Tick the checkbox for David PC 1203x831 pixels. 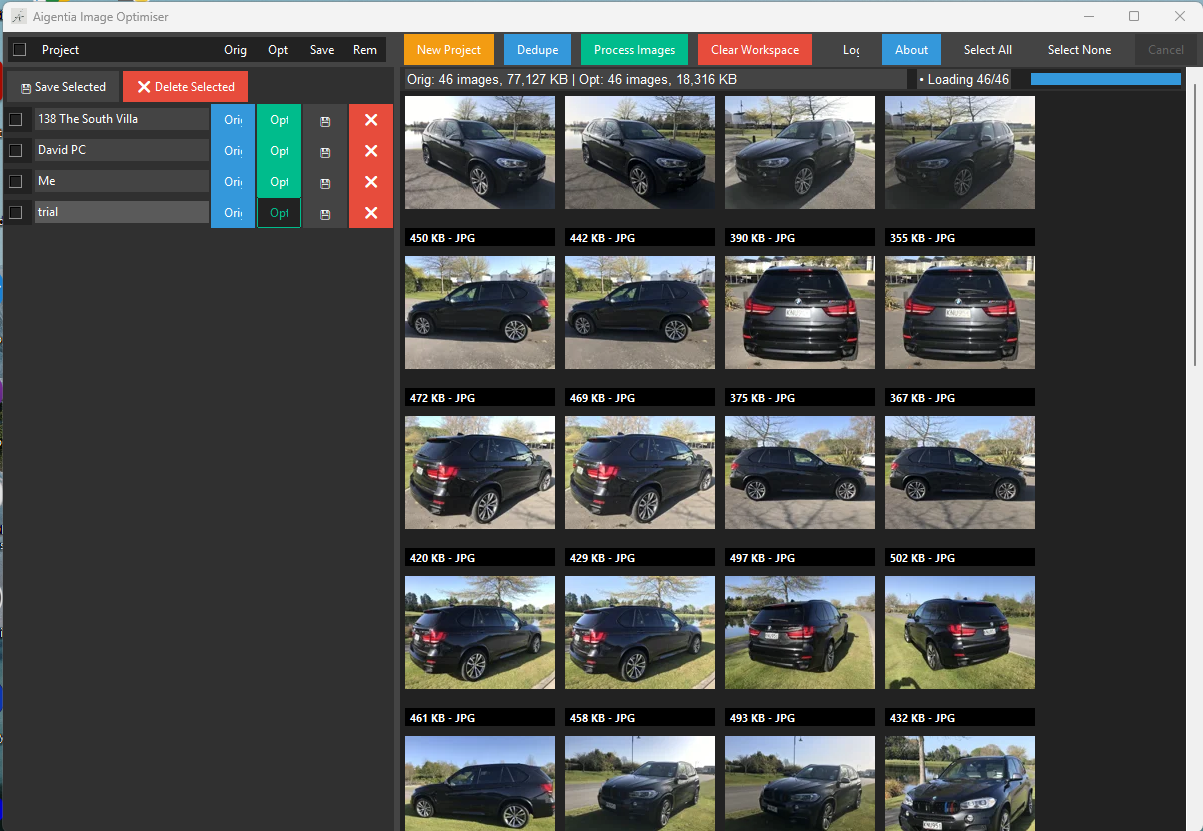click(16, 150)
